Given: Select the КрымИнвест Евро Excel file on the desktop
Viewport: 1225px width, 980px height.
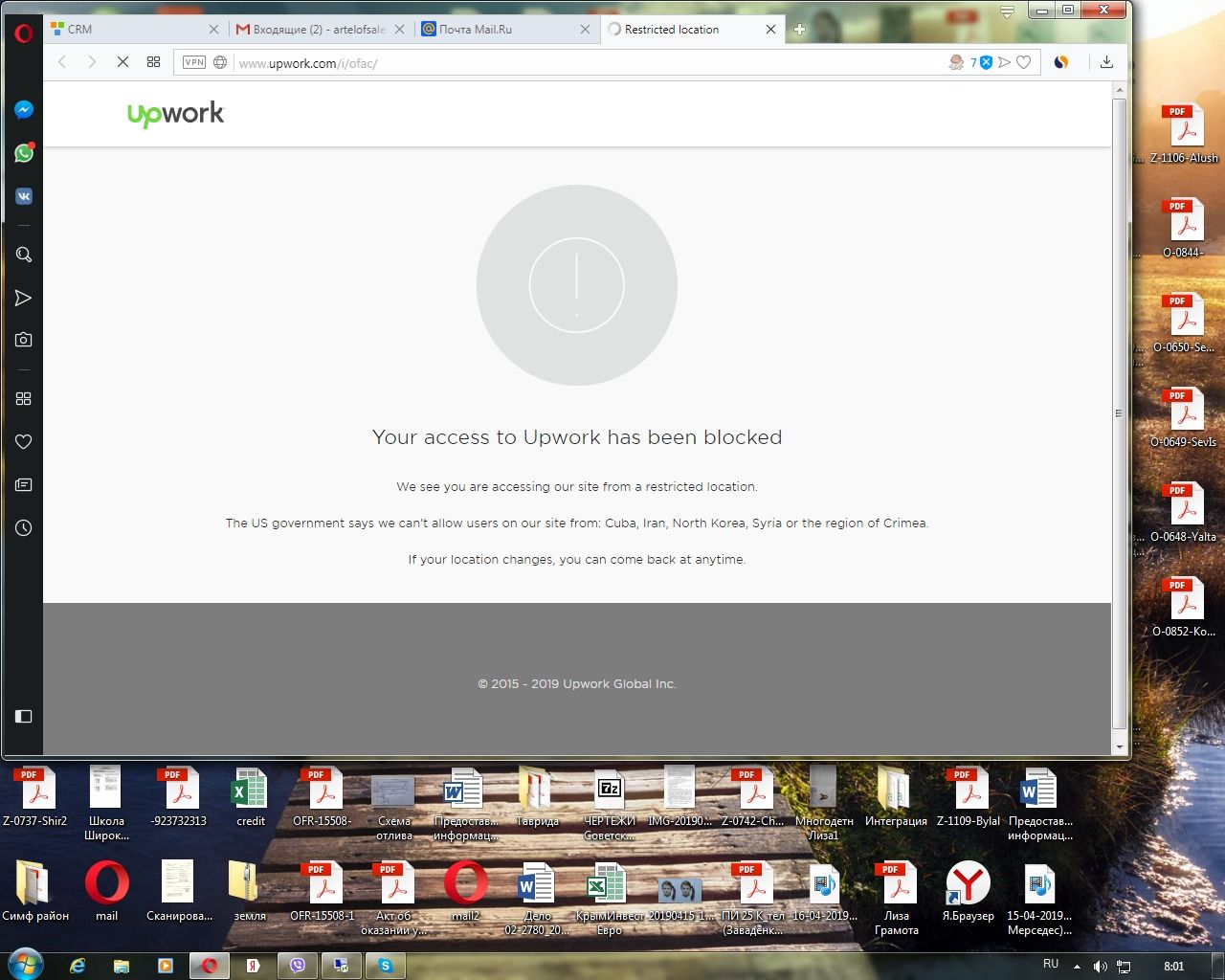Looking at the screenshot, I should coord(610,899).
